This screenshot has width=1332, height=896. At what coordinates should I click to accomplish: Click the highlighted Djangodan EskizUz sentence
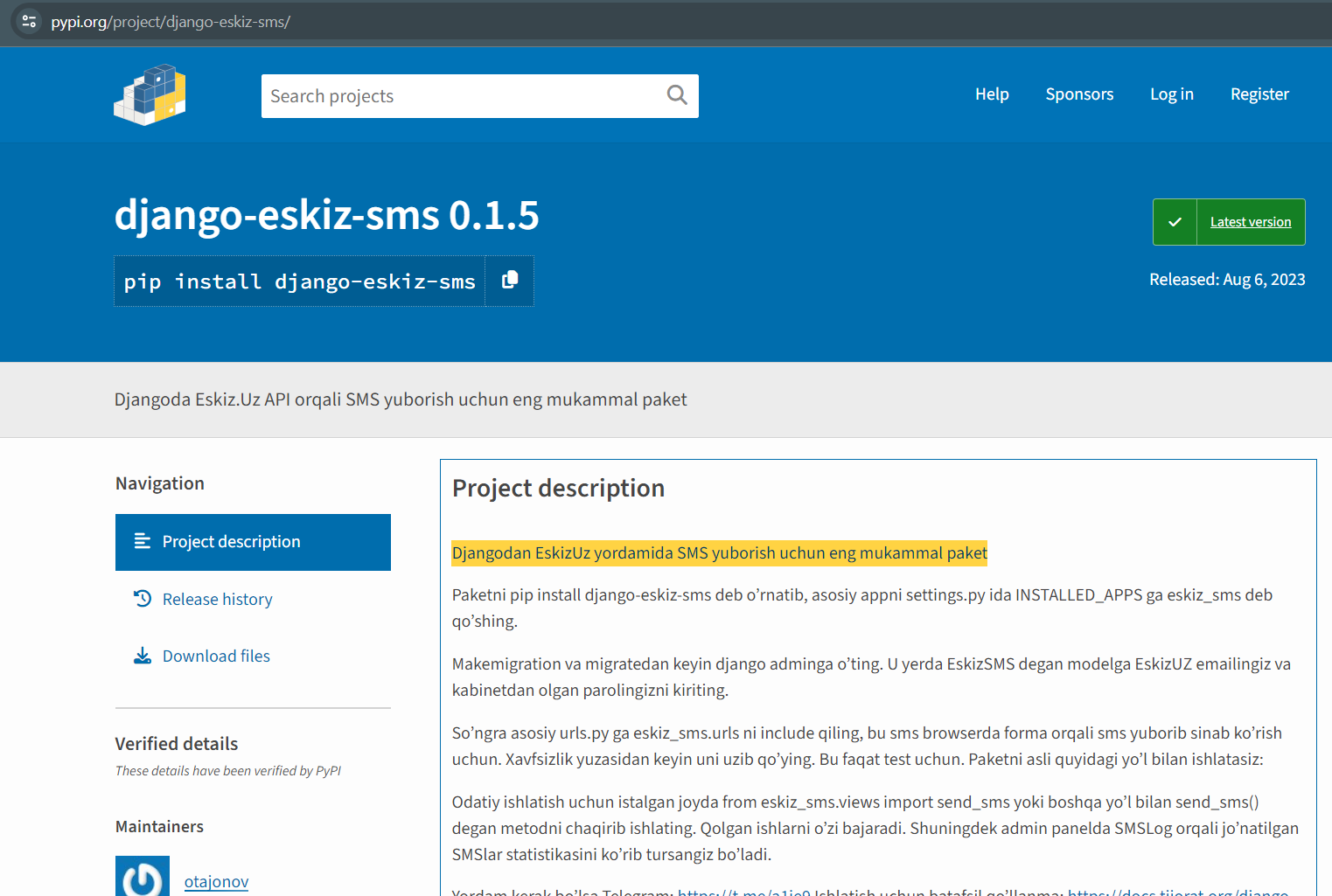[719, 553]
